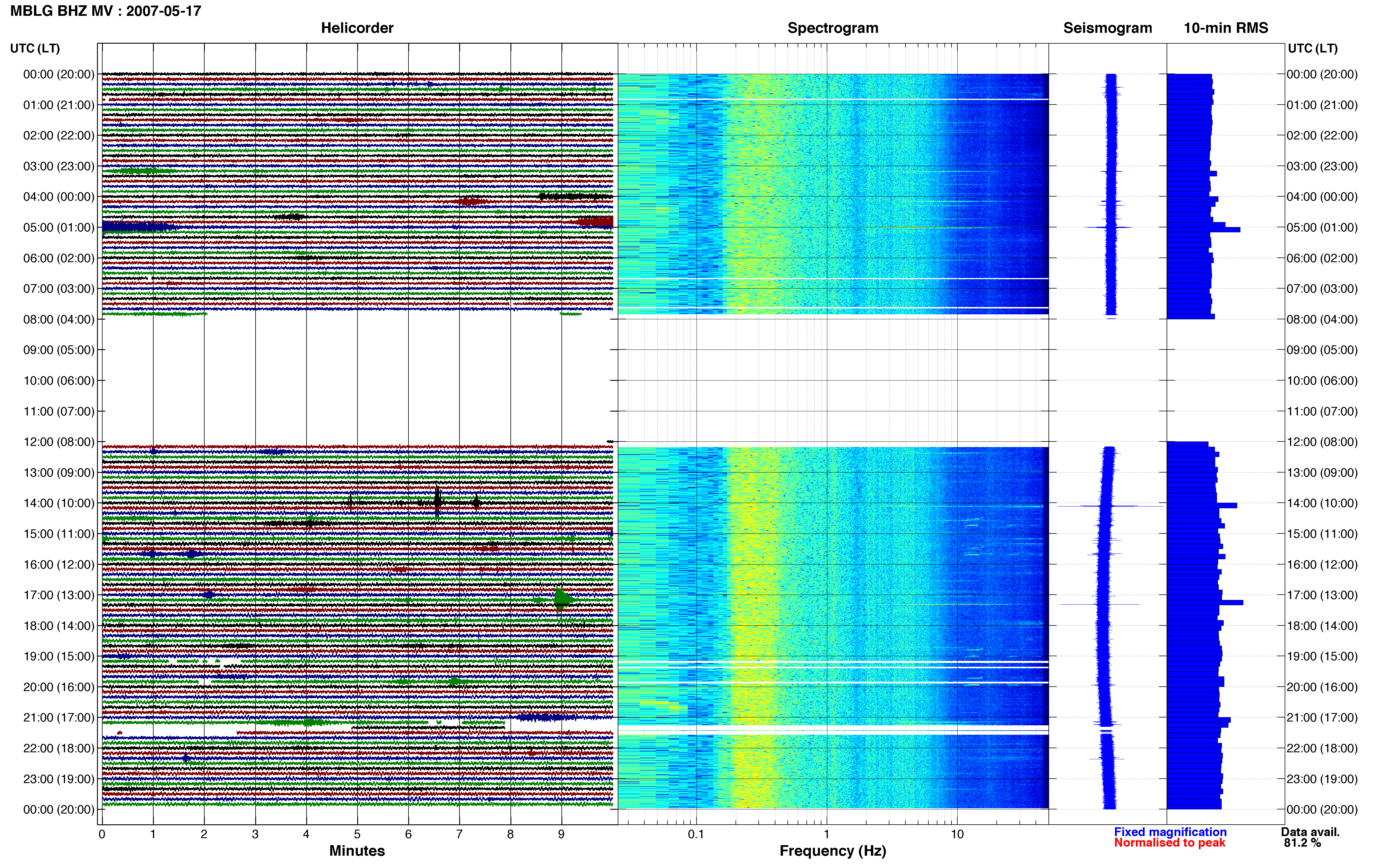Click the right '19:00 (15:00)' time label
Viewport: 1389px width, 868px height.
click(1322, 656)
